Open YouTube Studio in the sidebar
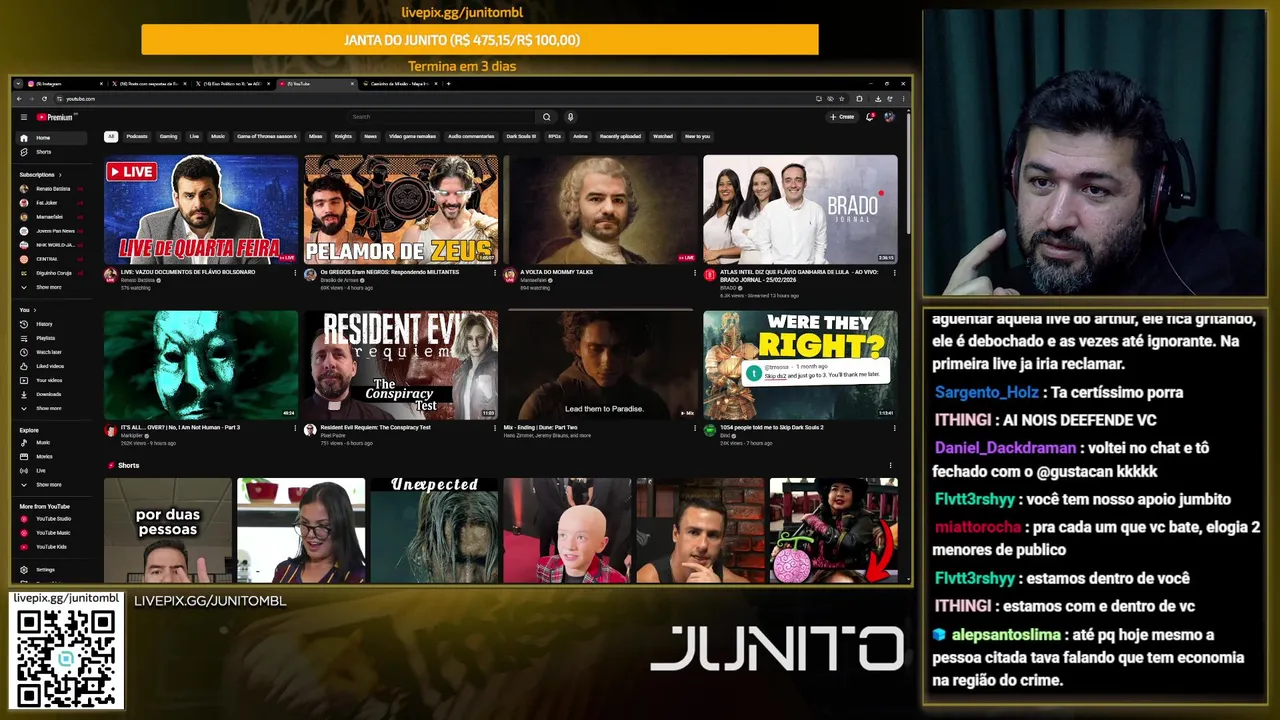 53,519
